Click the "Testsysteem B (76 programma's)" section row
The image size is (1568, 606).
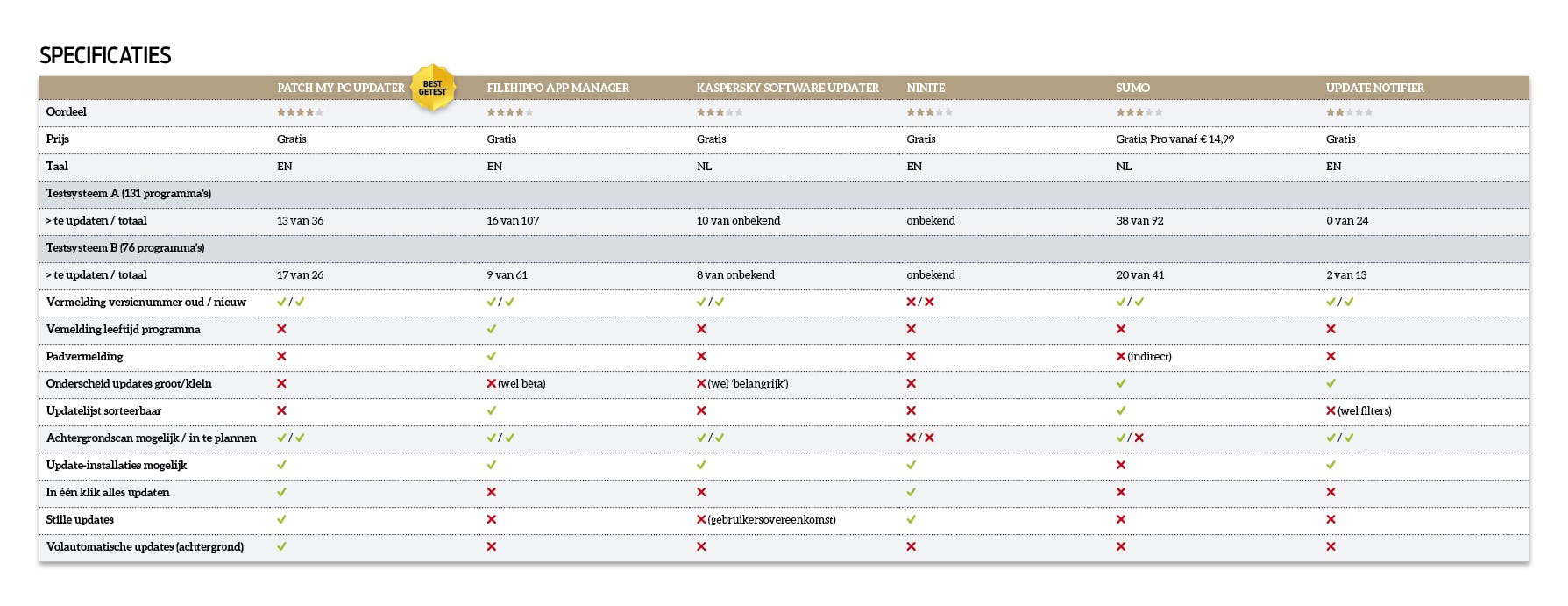(x=125, y=247)
